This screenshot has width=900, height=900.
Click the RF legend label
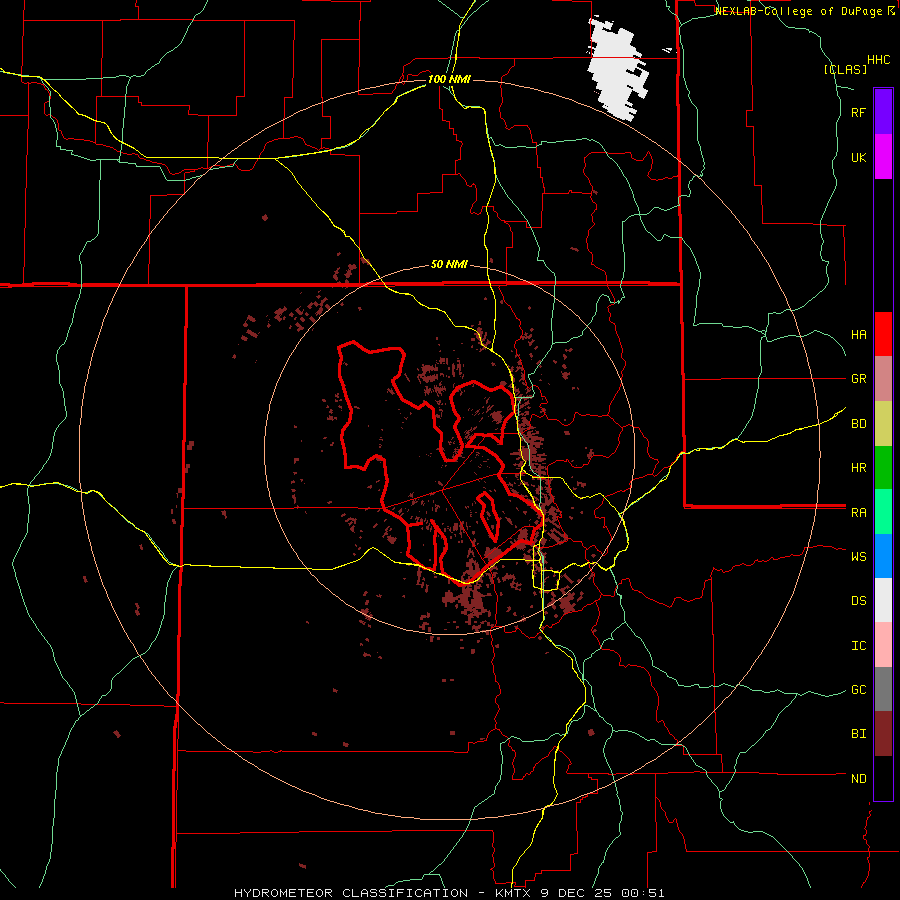(858, 113)
